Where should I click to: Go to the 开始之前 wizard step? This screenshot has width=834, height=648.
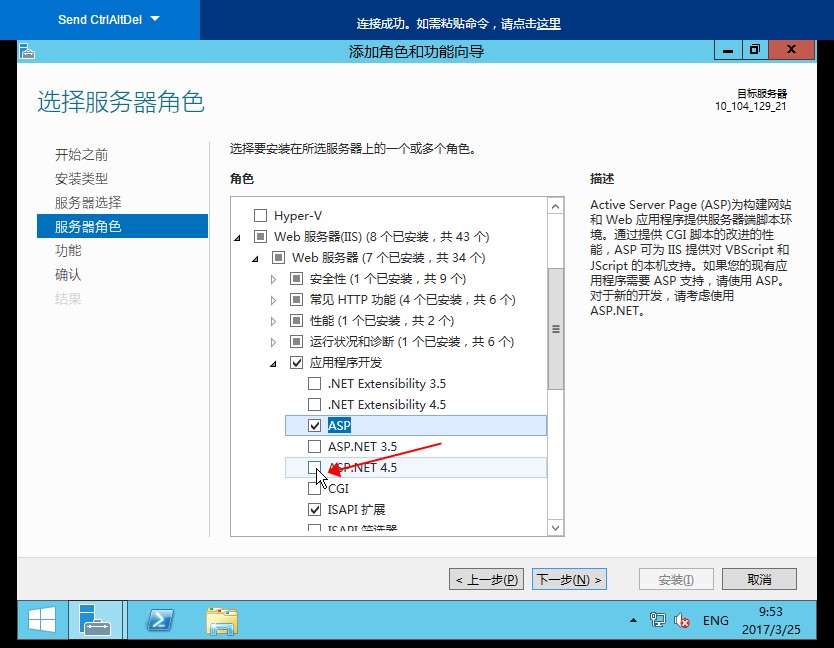click(x=81, y=155)
